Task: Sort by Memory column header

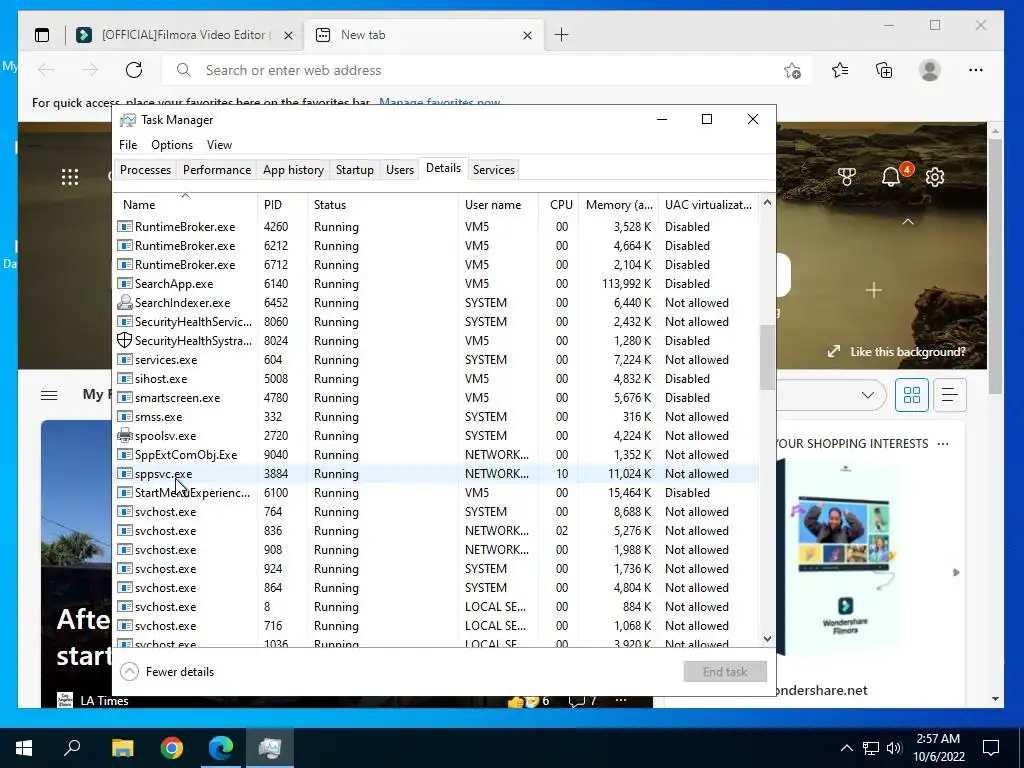Action: (x=618, y=204)
